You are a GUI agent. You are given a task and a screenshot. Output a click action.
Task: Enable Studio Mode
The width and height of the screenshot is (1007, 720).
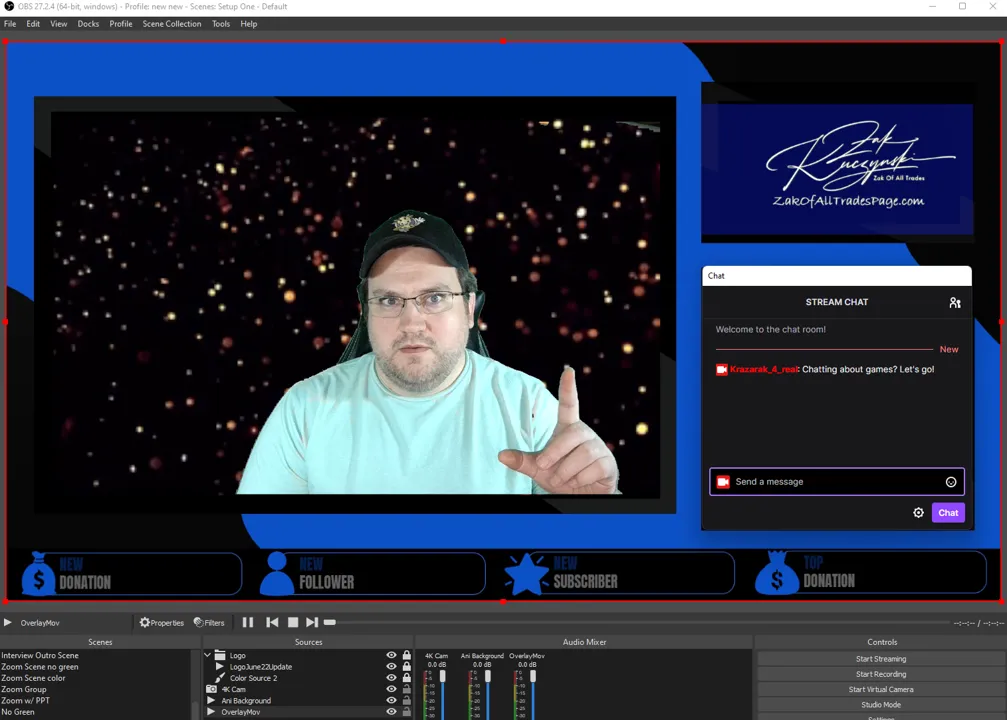881,704
